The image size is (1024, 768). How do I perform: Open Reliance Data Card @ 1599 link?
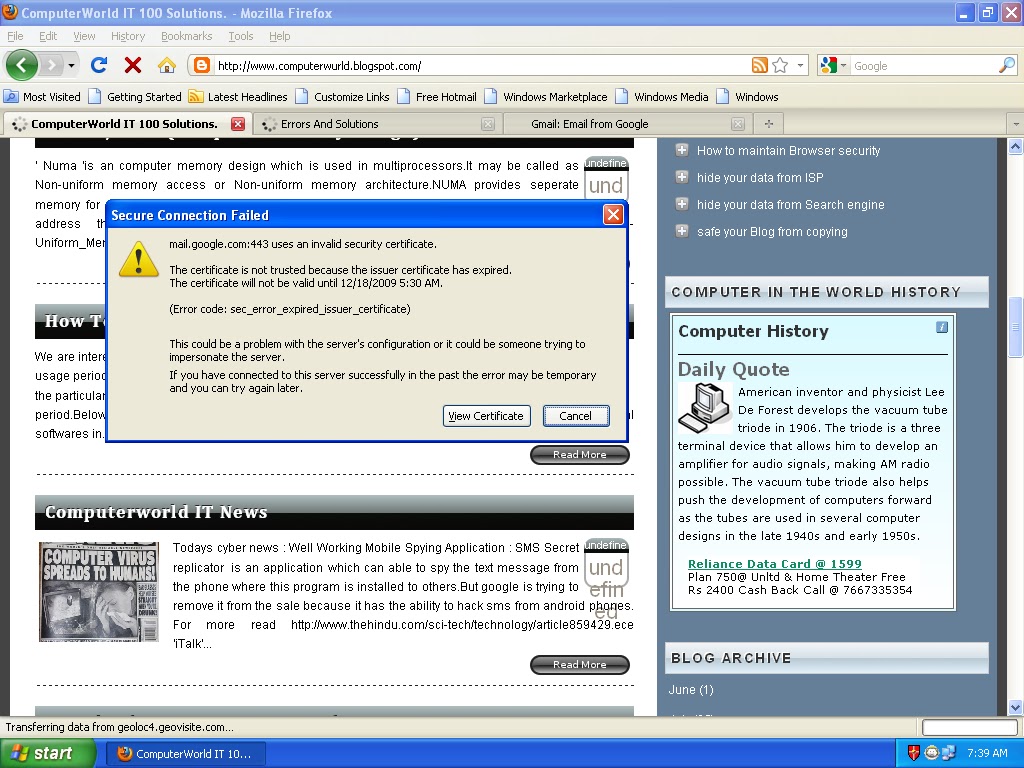pos(775,564)
